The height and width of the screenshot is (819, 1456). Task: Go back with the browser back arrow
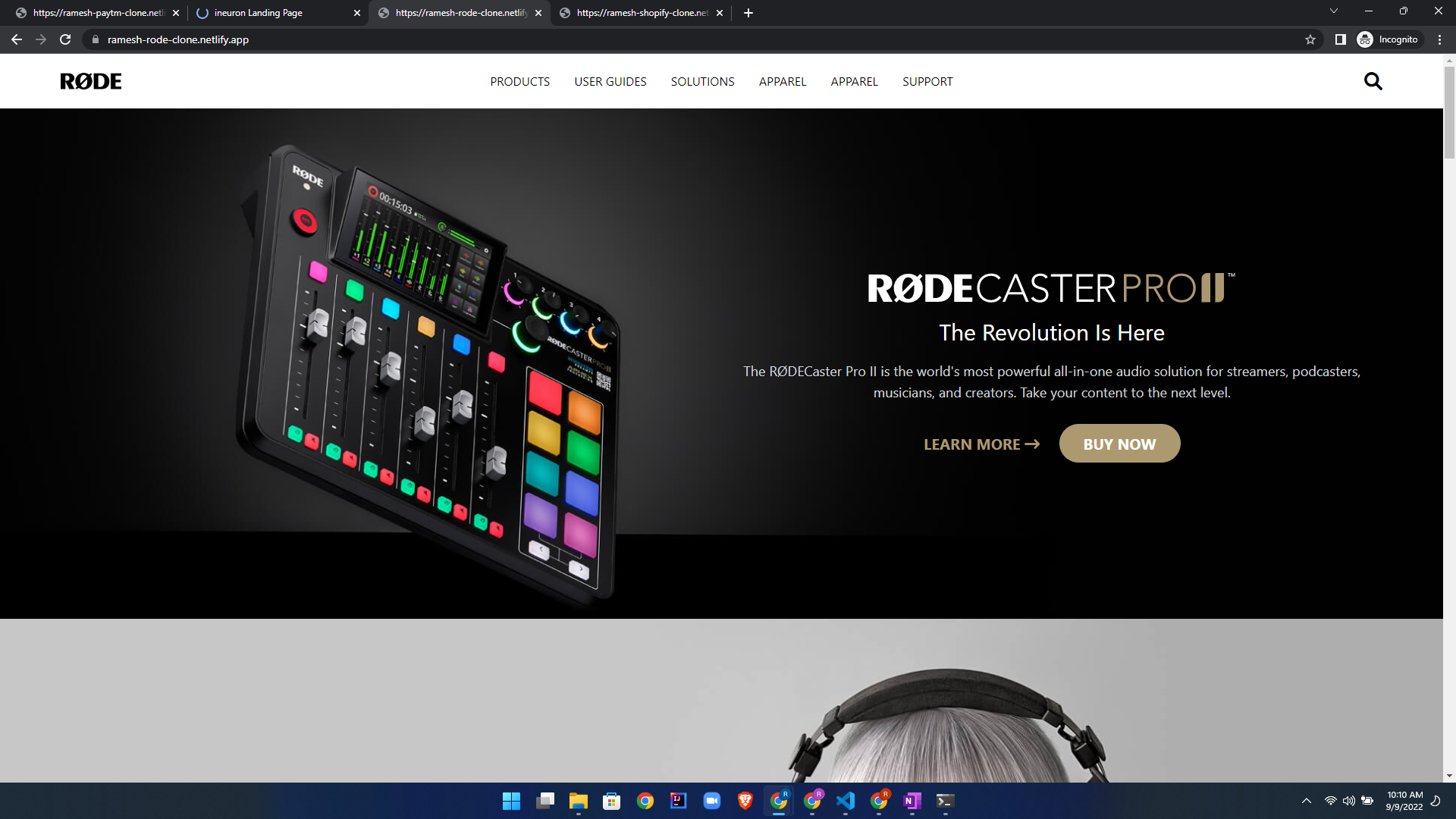[x=17, y=39]
